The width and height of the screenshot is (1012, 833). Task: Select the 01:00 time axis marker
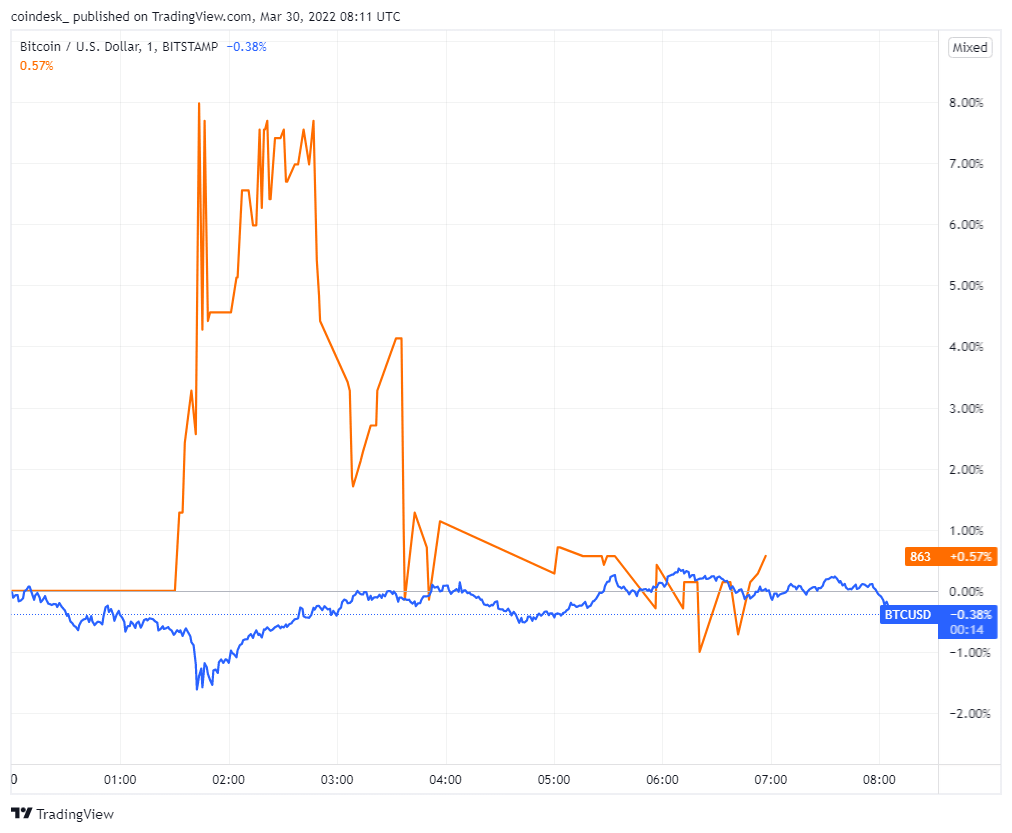(120, 779)
